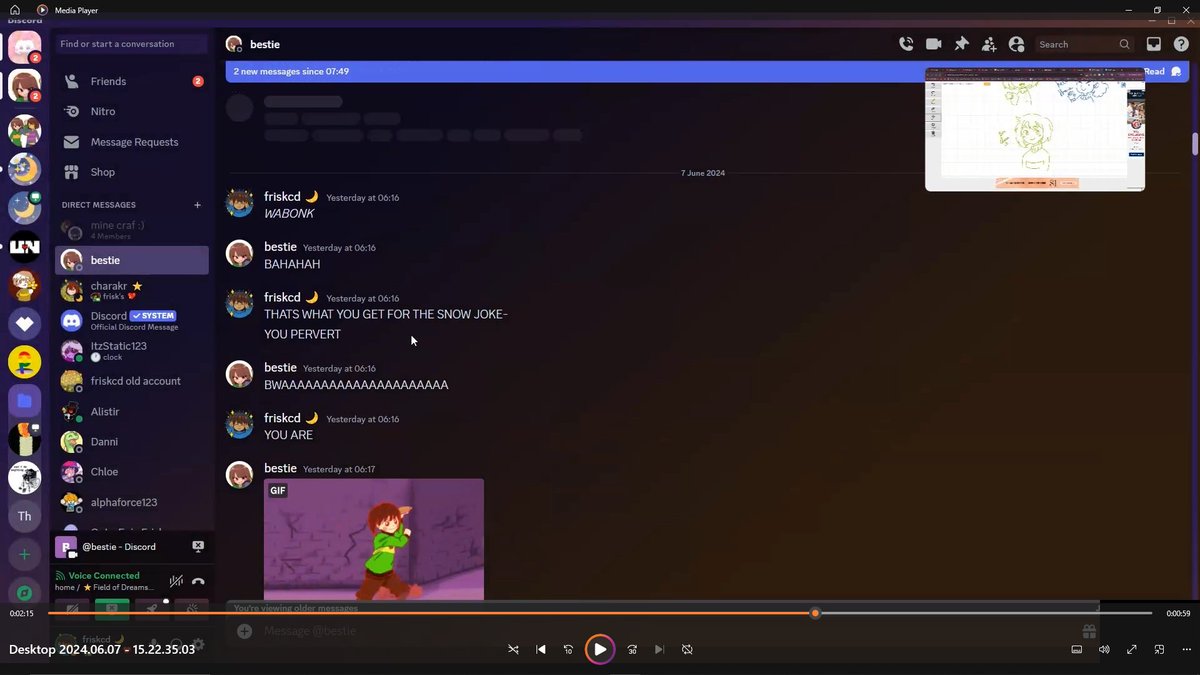Open the screen share preview thumbnail
This screenshot has height=675, width=1200.
click(1035, 129)
